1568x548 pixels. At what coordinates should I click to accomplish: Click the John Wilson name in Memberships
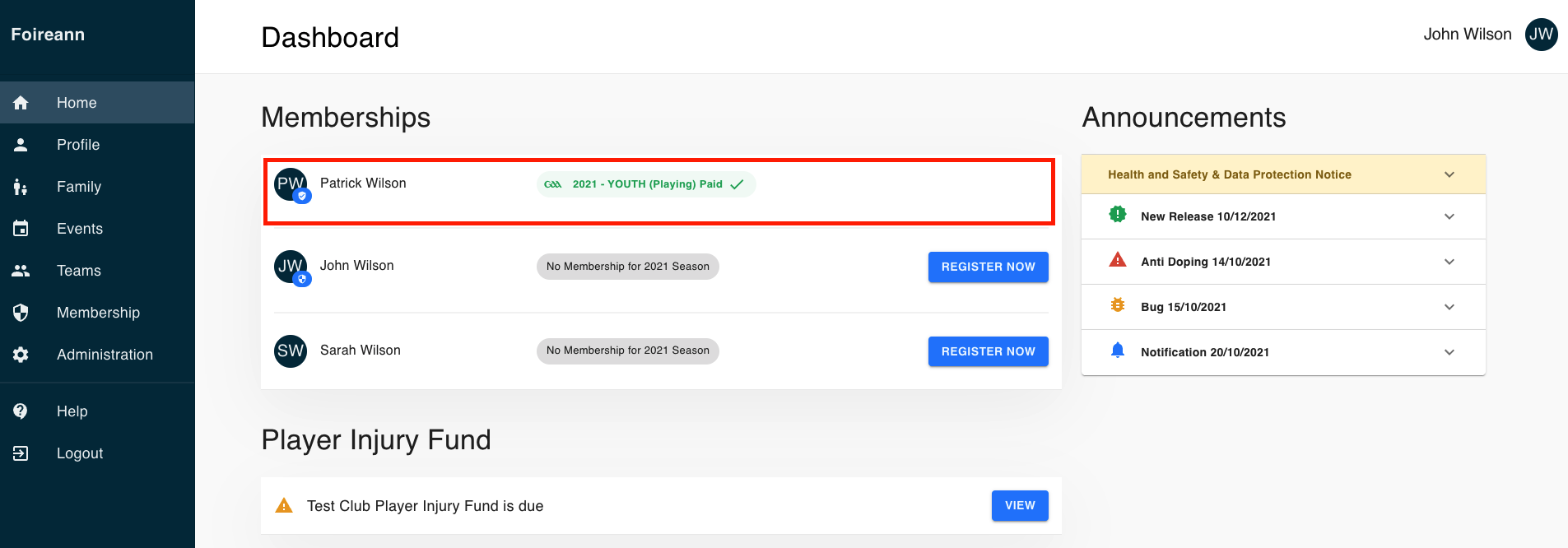(x=357, y=266)
